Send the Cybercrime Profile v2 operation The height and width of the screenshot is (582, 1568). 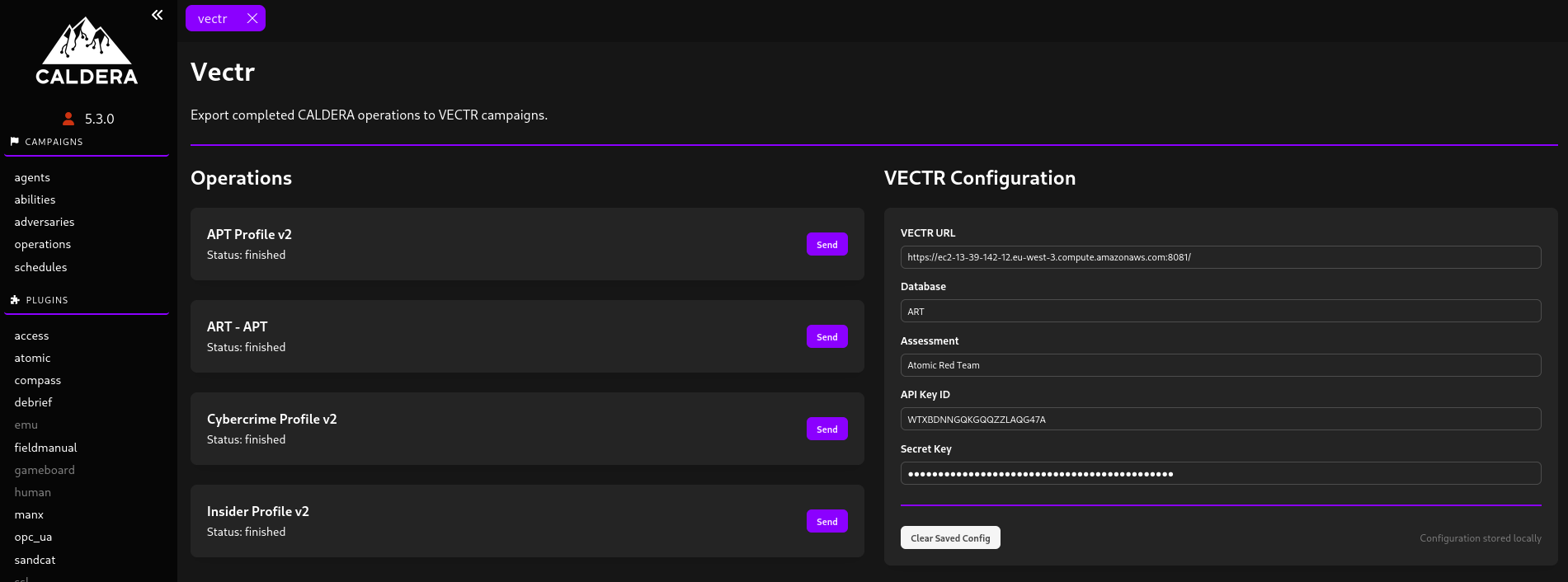tap(827, 429)
